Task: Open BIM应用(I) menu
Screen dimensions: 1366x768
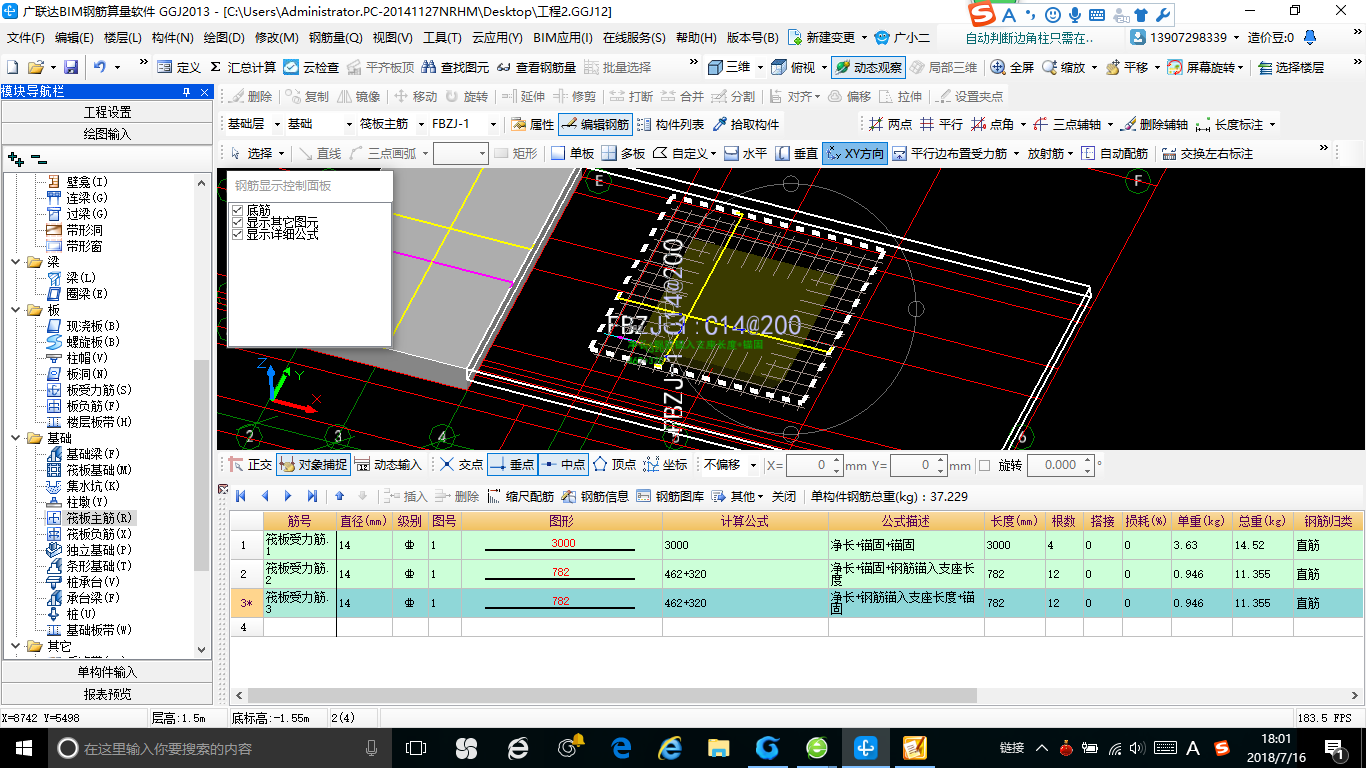Action: click(562, 37)
